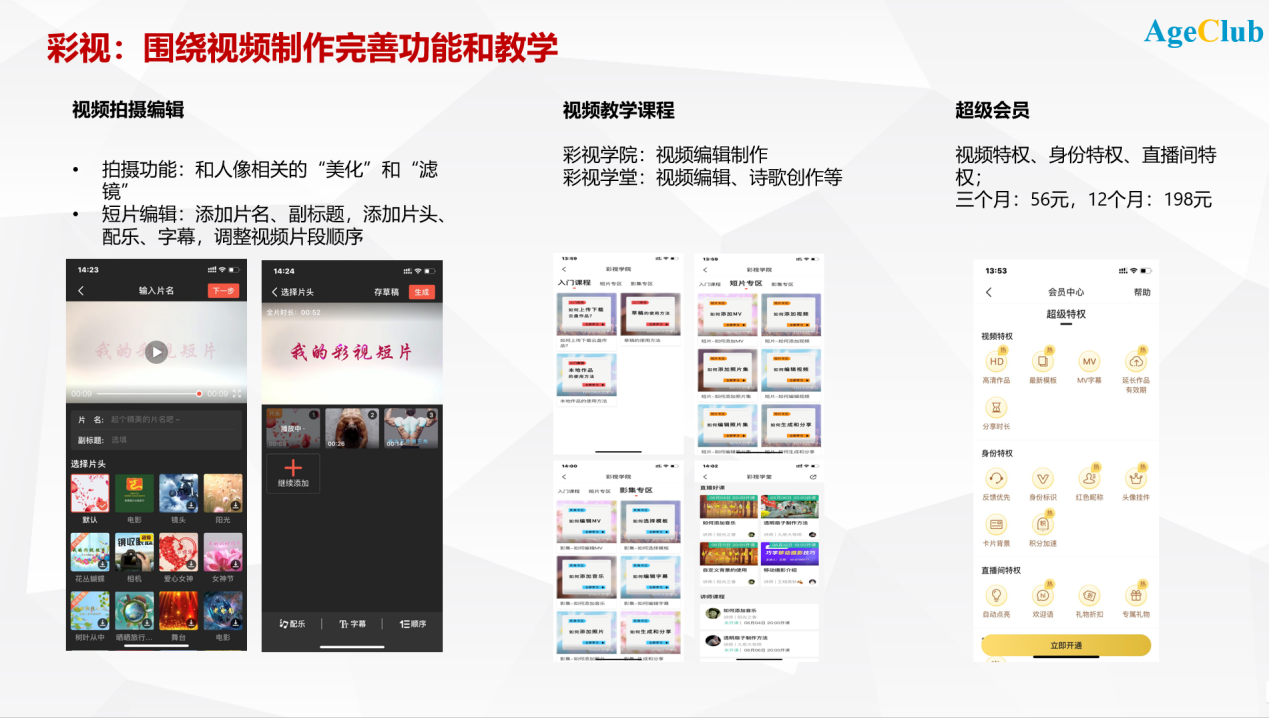The width and height of the screenshot is (1269, 718).
Task: Tap the 延长作品有效期 cloud icon
Action: [1135, 362]
